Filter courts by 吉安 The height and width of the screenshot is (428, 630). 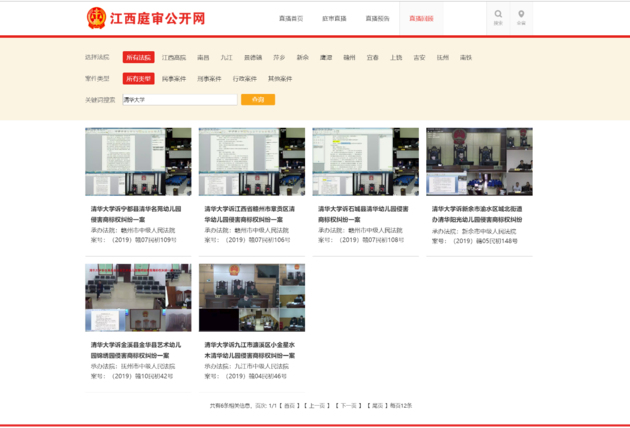pyautogui.click(x=419, y=57)
